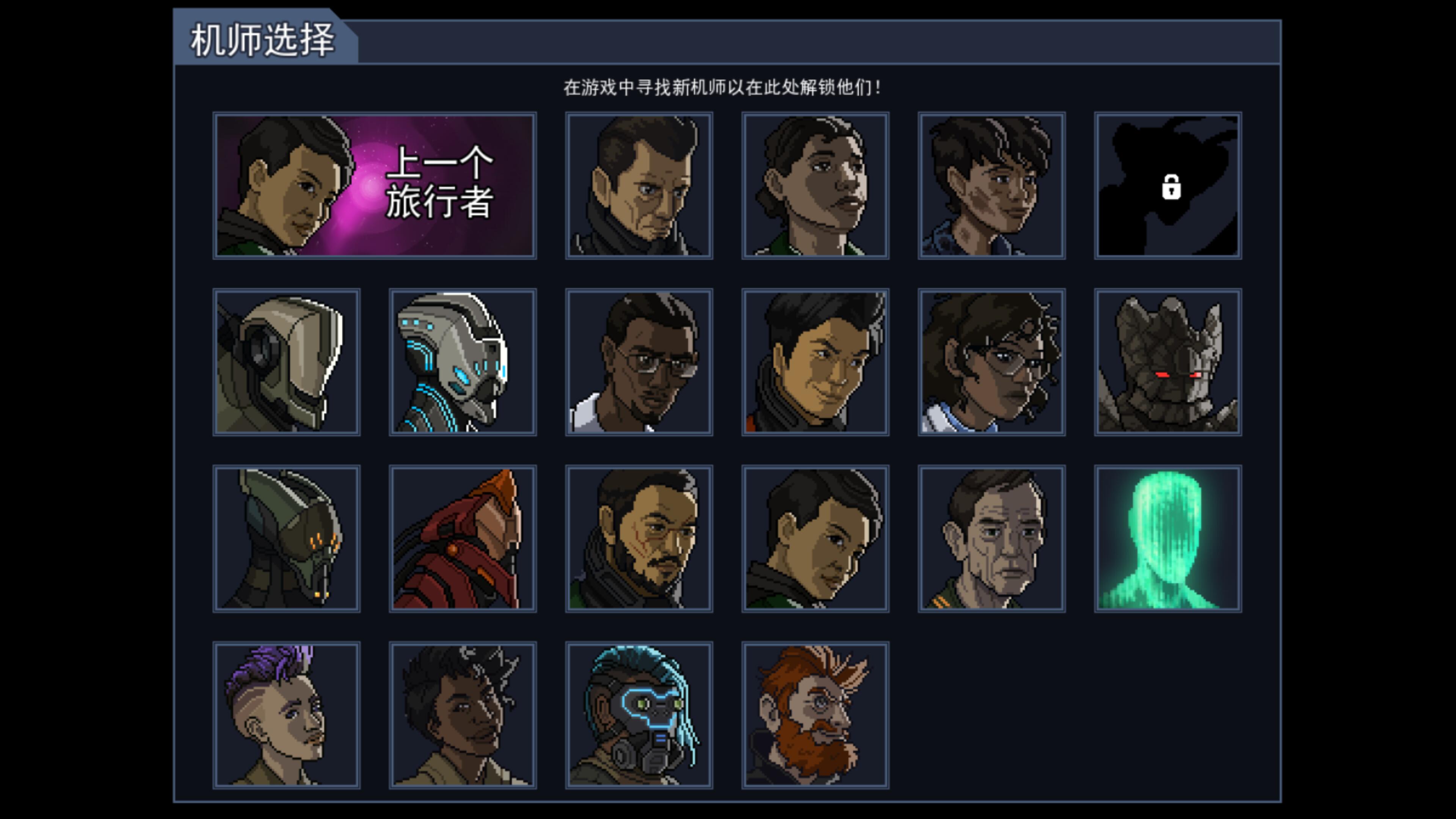This screenshot has width=1456, height=819.
Task: Pick the curly-haired woman with glasses
Action: pyautogui.click(x=992, y=362)
